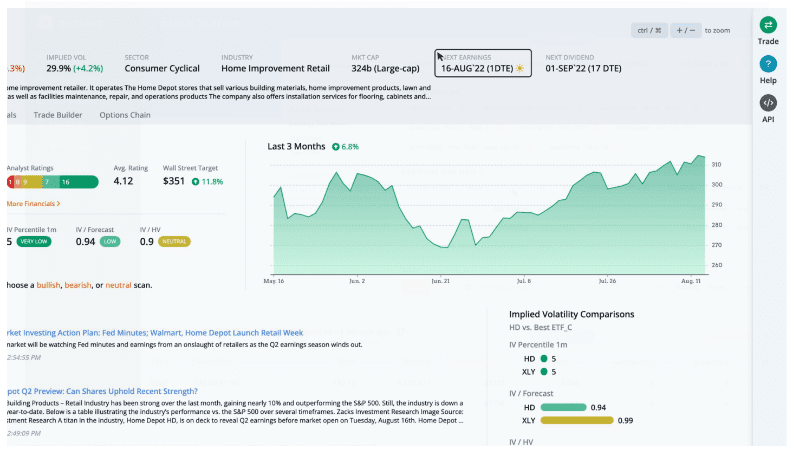Click the up-arrow icon next to 11.8%
Image resolution: width=794 pixels, height=450 pixels.
[x=195, y=182]
